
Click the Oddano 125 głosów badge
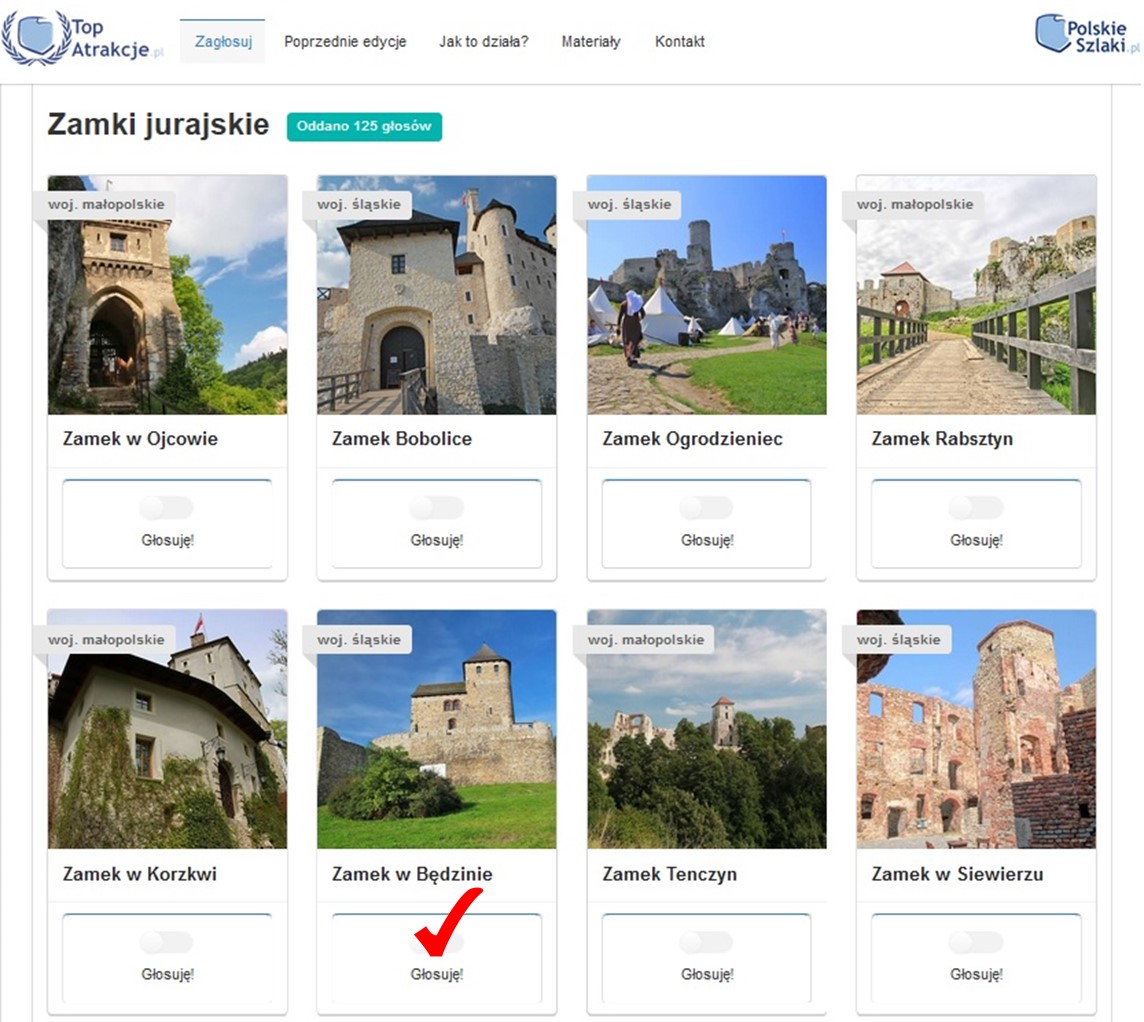coord(364,127)
